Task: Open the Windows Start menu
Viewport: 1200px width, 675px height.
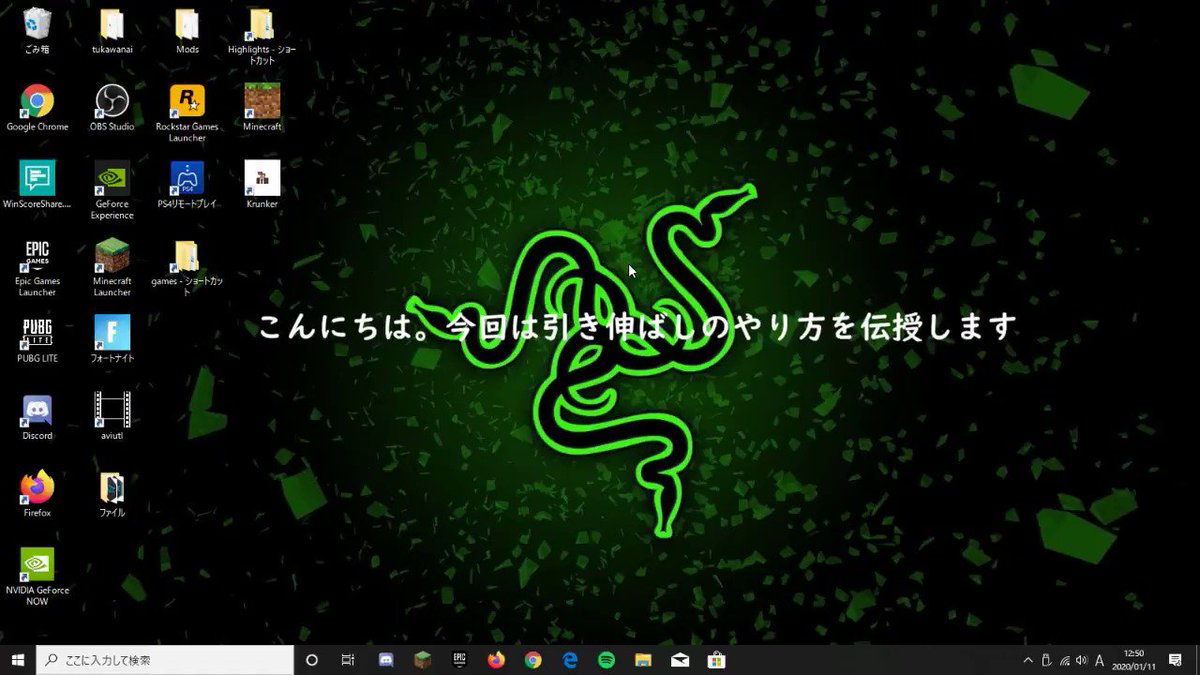Action: pos(18,660)
